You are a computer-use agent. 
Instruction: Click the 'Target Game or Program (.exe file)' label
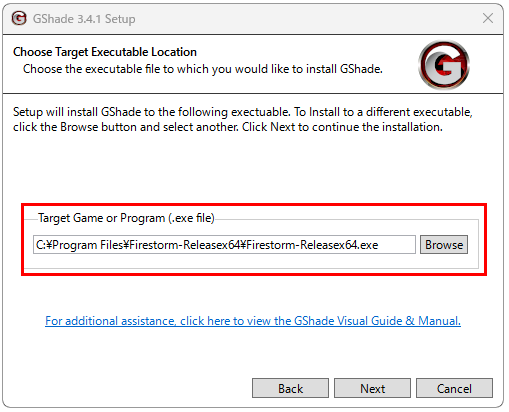click(126, 218)
